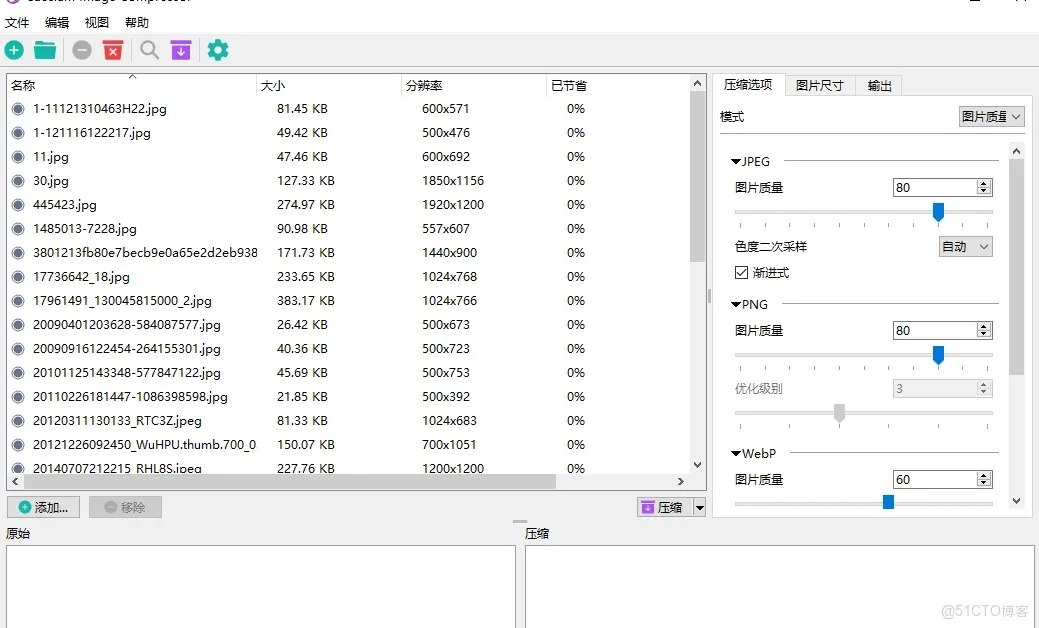Switch to the 输出 tab
1039x628 pixels.
click(878, 85)
